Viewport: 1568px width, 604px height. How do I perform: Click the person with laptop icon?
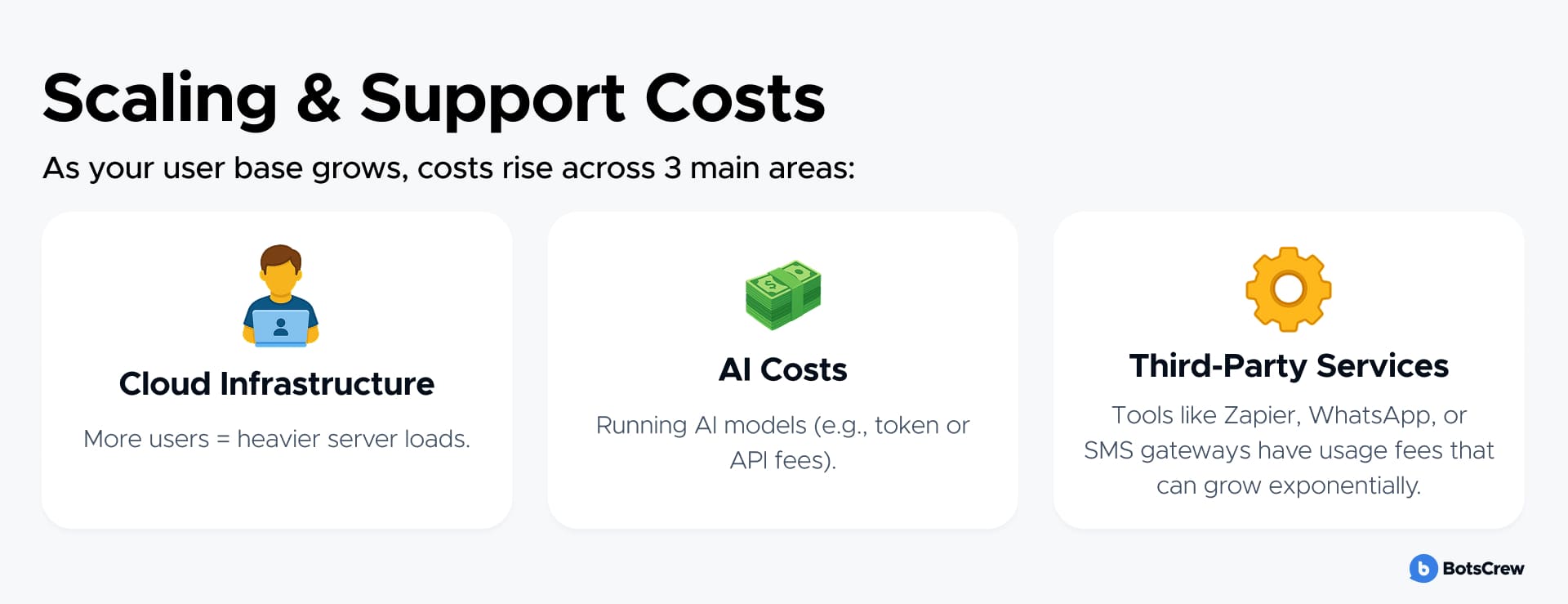point(280,294)
